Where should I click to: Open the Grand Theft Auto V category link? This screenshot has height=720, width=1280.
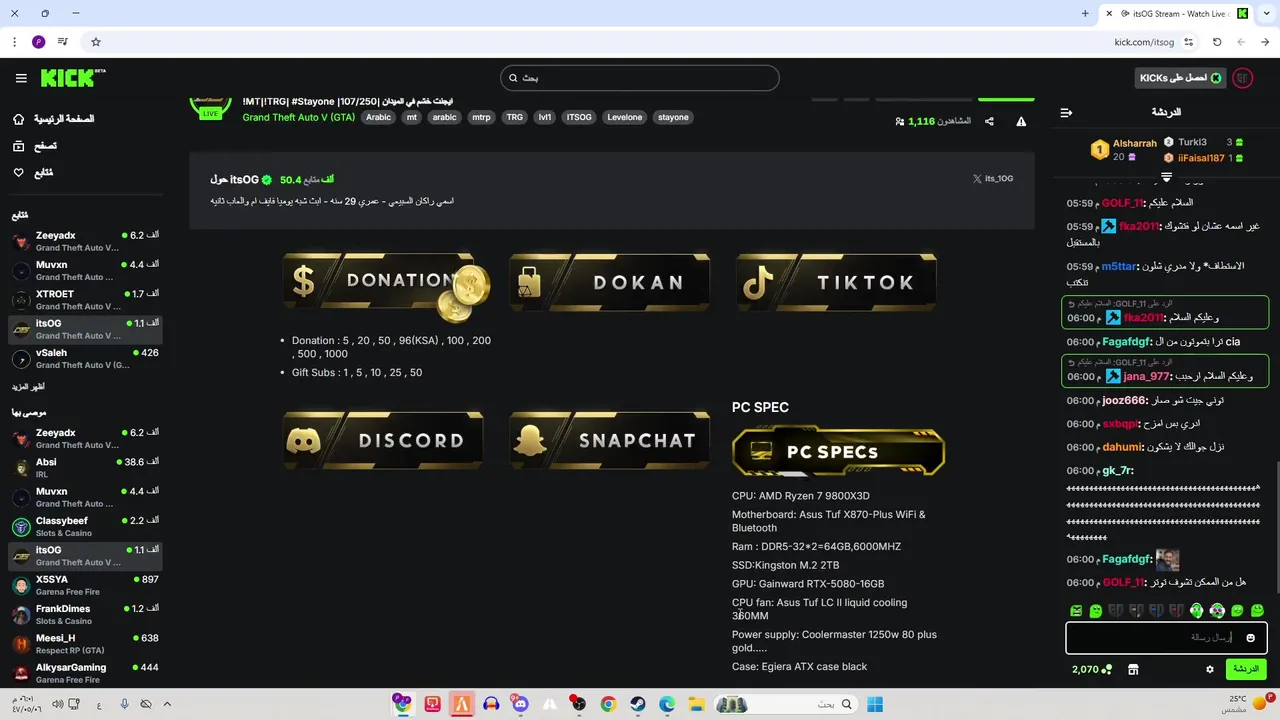pos(298,117)
